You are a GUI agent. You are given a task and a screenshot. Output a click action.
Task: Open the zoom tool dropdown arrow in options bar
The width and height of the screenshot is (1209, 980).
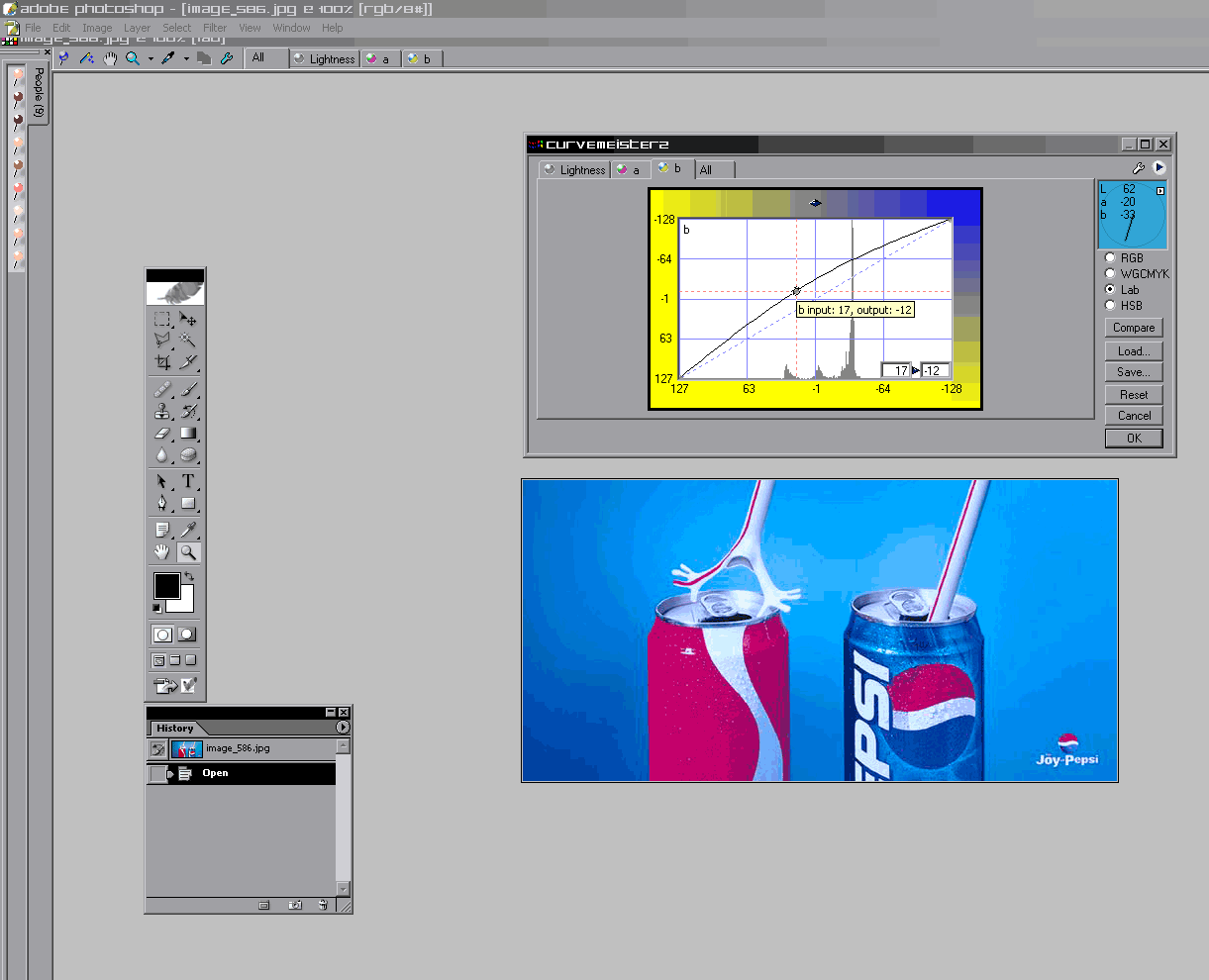tap(151, 59)
